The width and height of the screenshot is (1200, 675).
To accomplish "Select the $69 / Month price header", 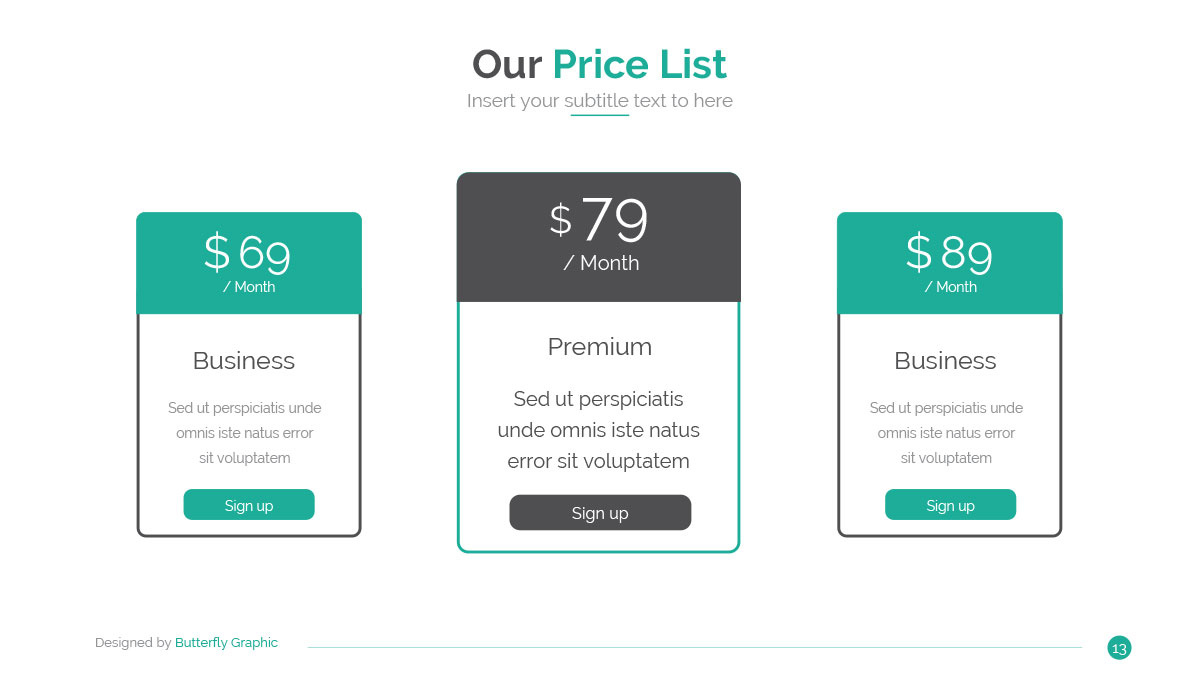I will point(249,263).
